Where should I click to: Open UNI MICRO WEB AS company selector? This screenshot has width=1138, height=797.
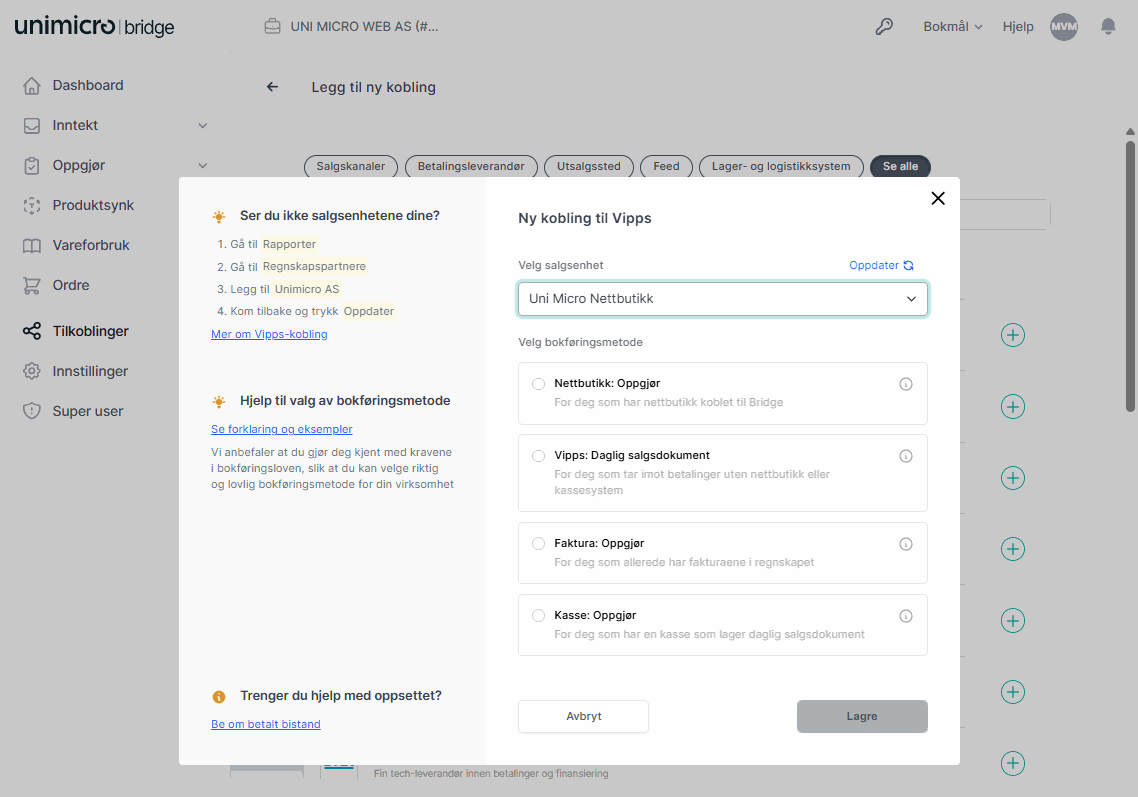(351, 27)
